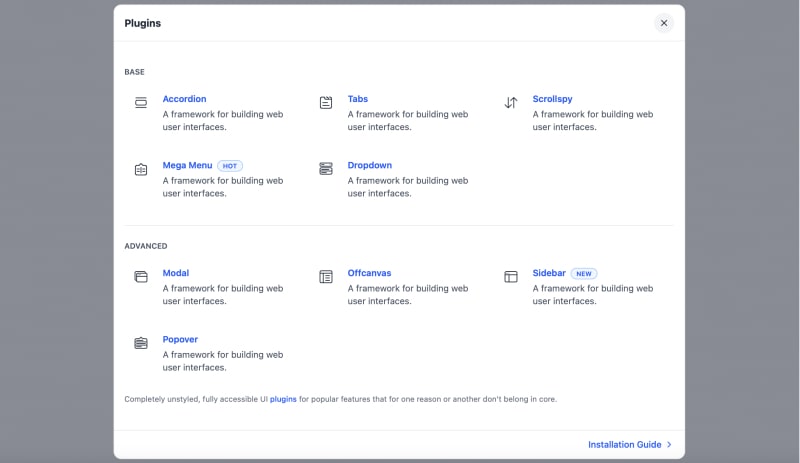The height and width of the screenshot is (463, 800).
Task: Click the Dropdown plugin icon
Action: point(326,168)
